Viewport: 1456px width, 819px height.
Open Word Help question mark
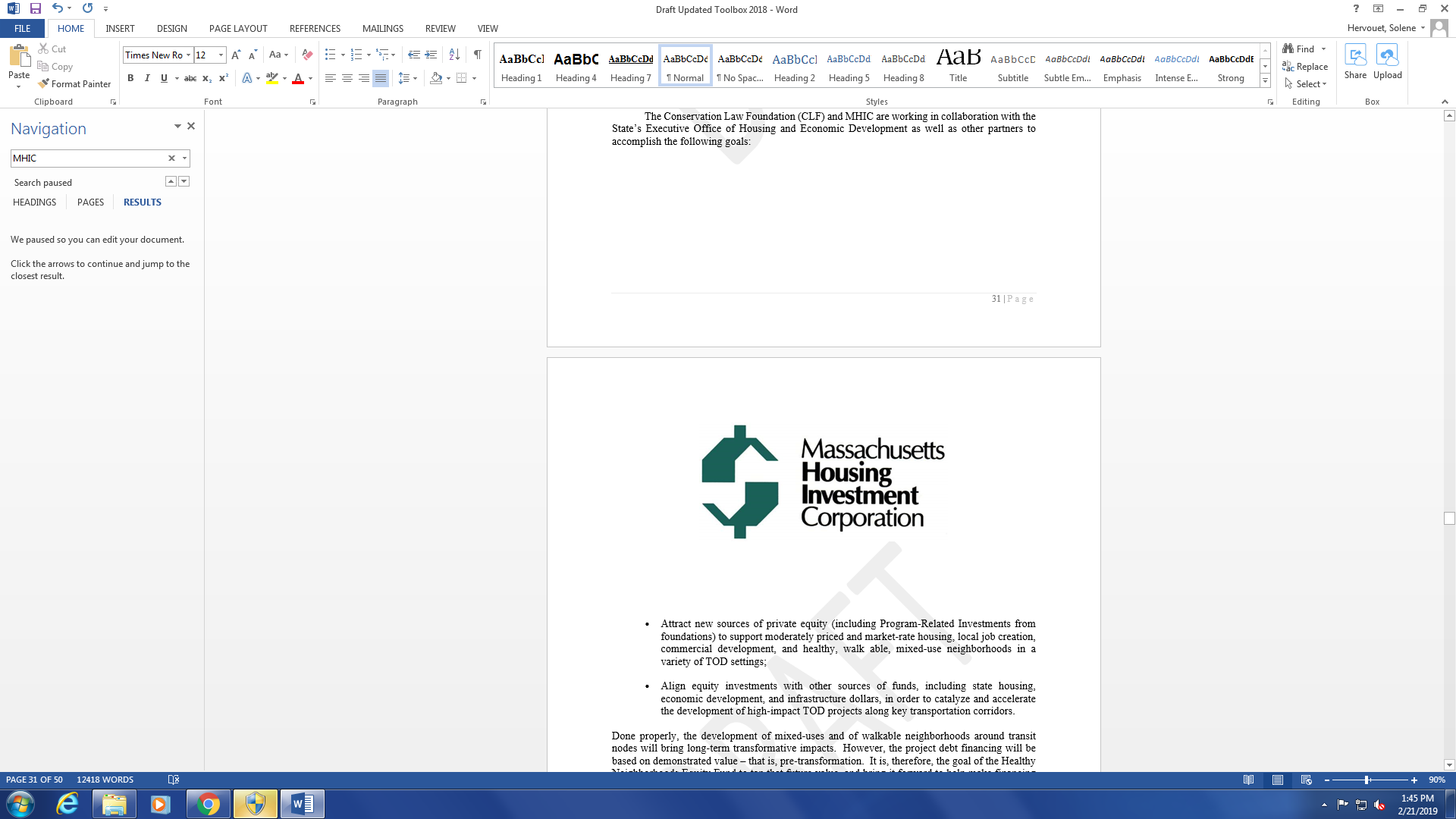pyautogui.click(x=1356, y=8)
